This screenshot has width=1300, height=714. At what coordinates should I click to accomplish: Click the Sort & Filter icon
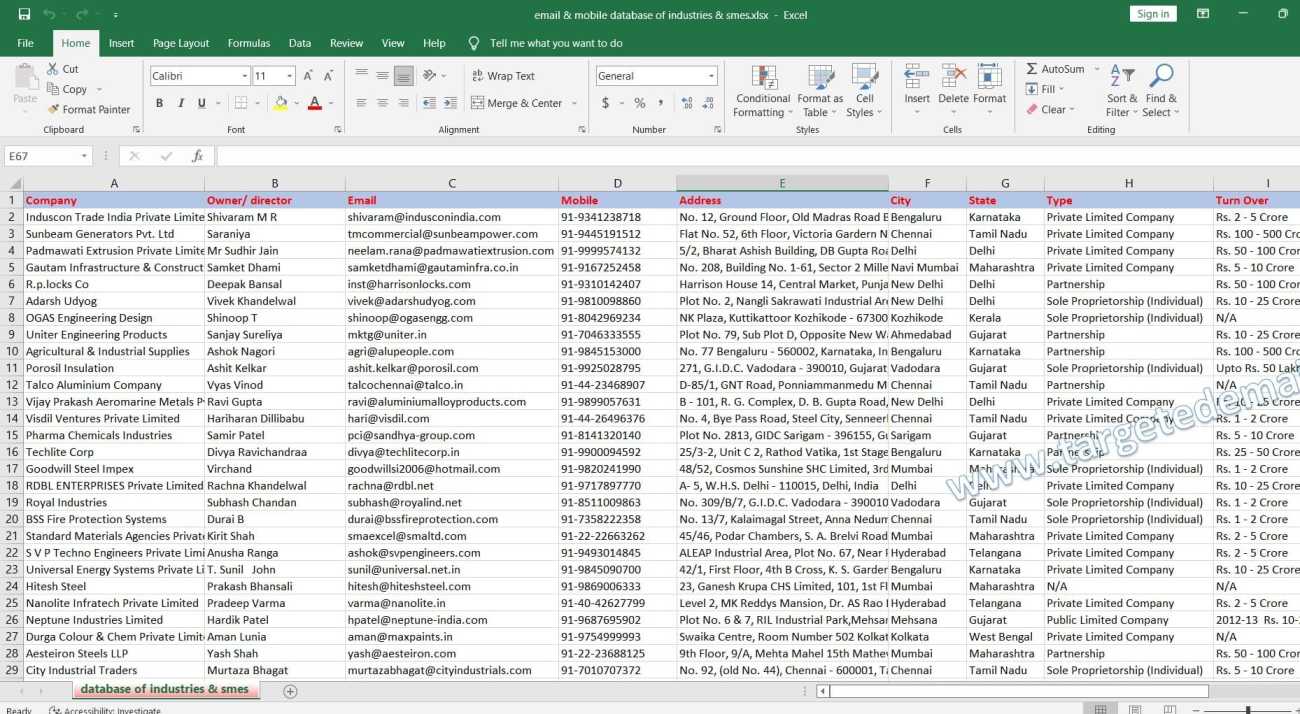1121,90
